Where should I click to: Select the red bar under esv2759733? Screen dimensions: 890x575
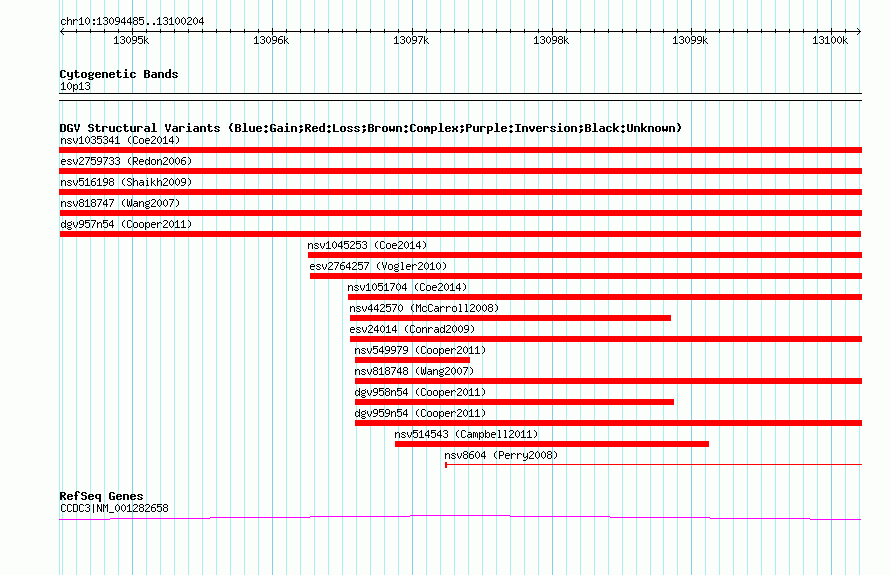(x=460, y=171)
